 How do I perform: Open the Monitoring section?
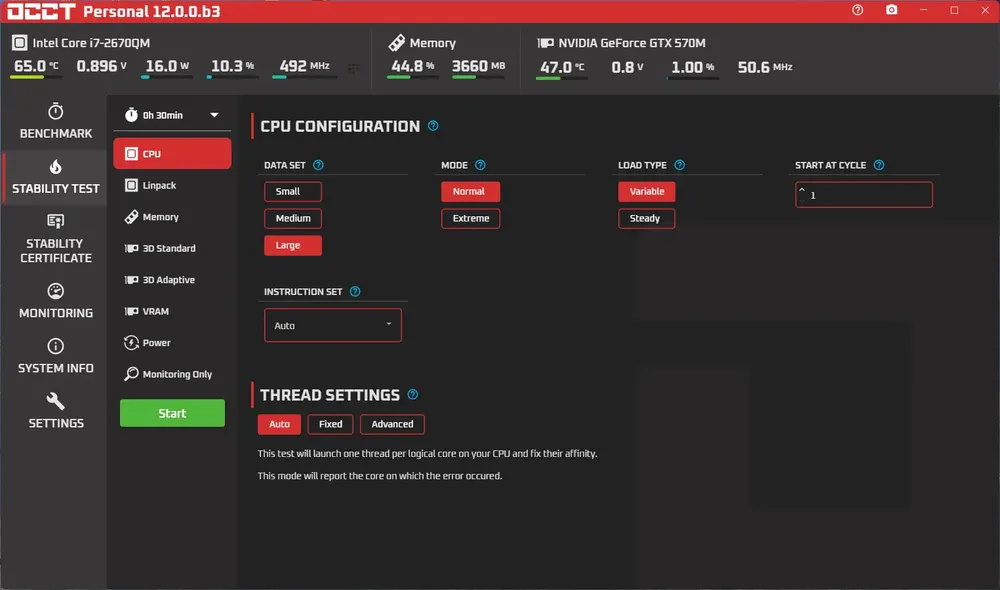pos(55,301)
